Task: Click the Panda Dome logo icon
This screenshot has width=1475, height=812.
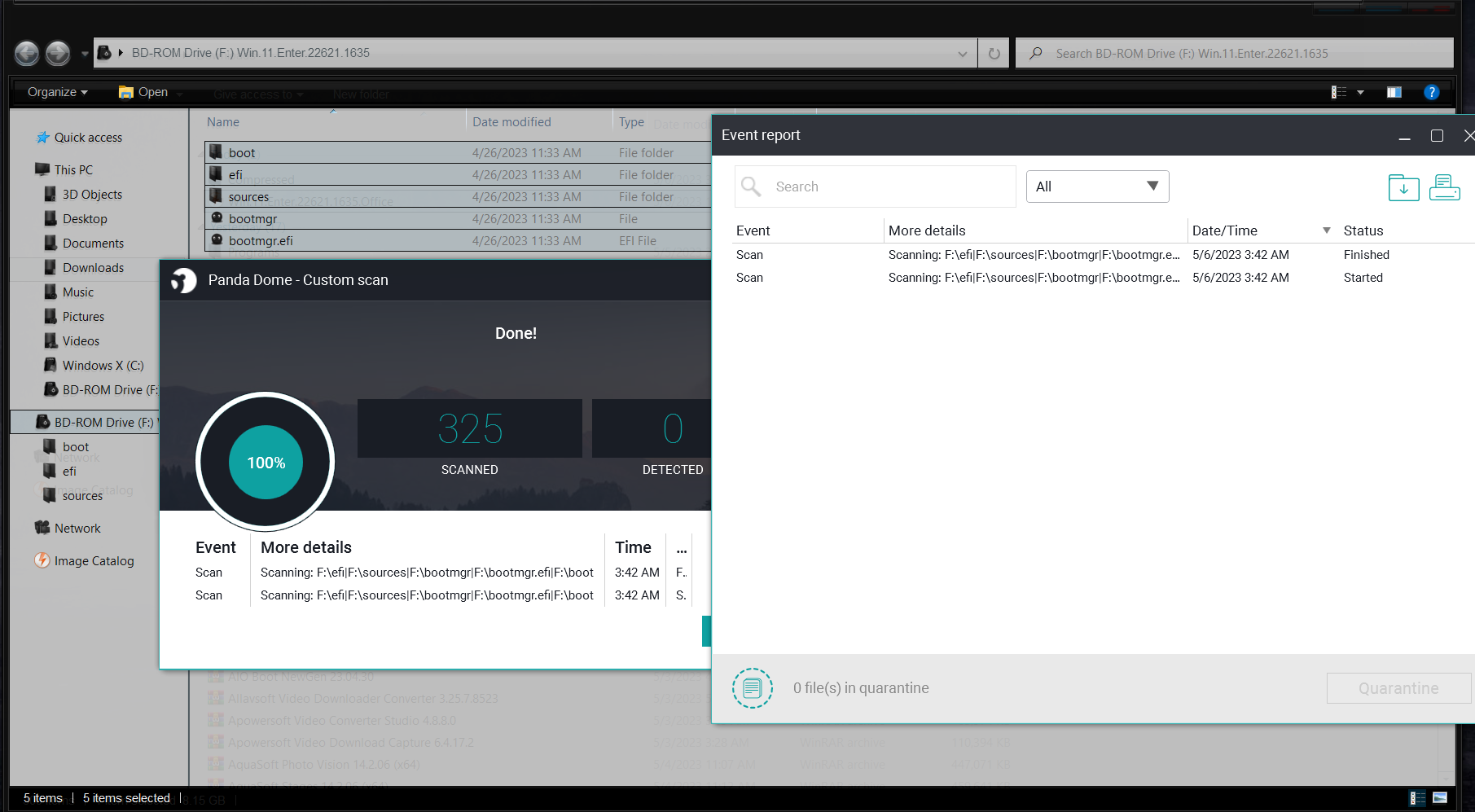Action: click(183, 280)
